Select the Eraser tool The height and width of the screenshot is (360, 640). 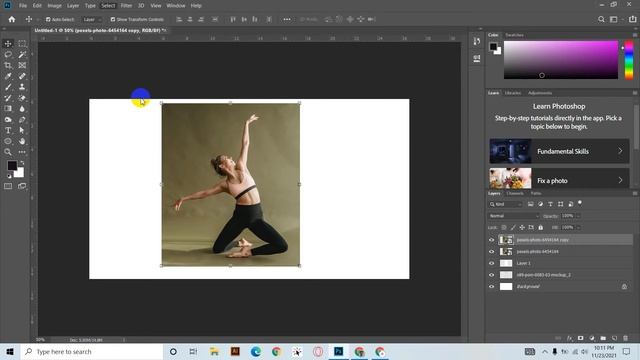[x=22, y=98]
